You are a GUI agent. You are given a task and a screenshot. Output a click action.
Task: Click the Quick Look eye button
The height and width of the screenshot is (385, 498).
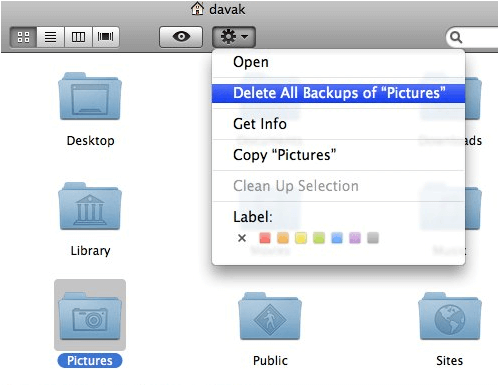click(x=181, y=37)
